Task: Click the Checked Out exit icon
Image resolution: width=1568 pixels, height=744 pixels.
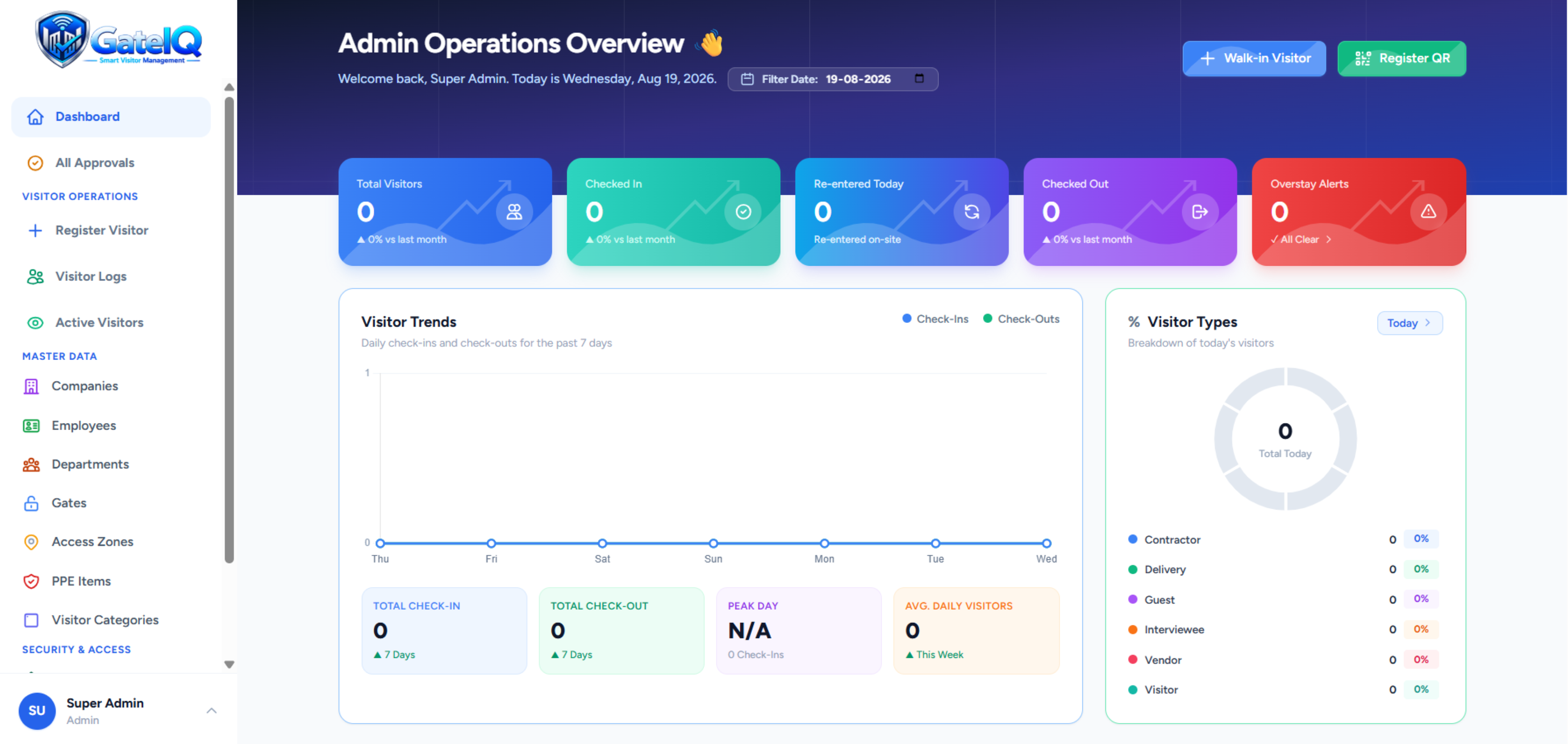Action: [x=1200, y=212]
